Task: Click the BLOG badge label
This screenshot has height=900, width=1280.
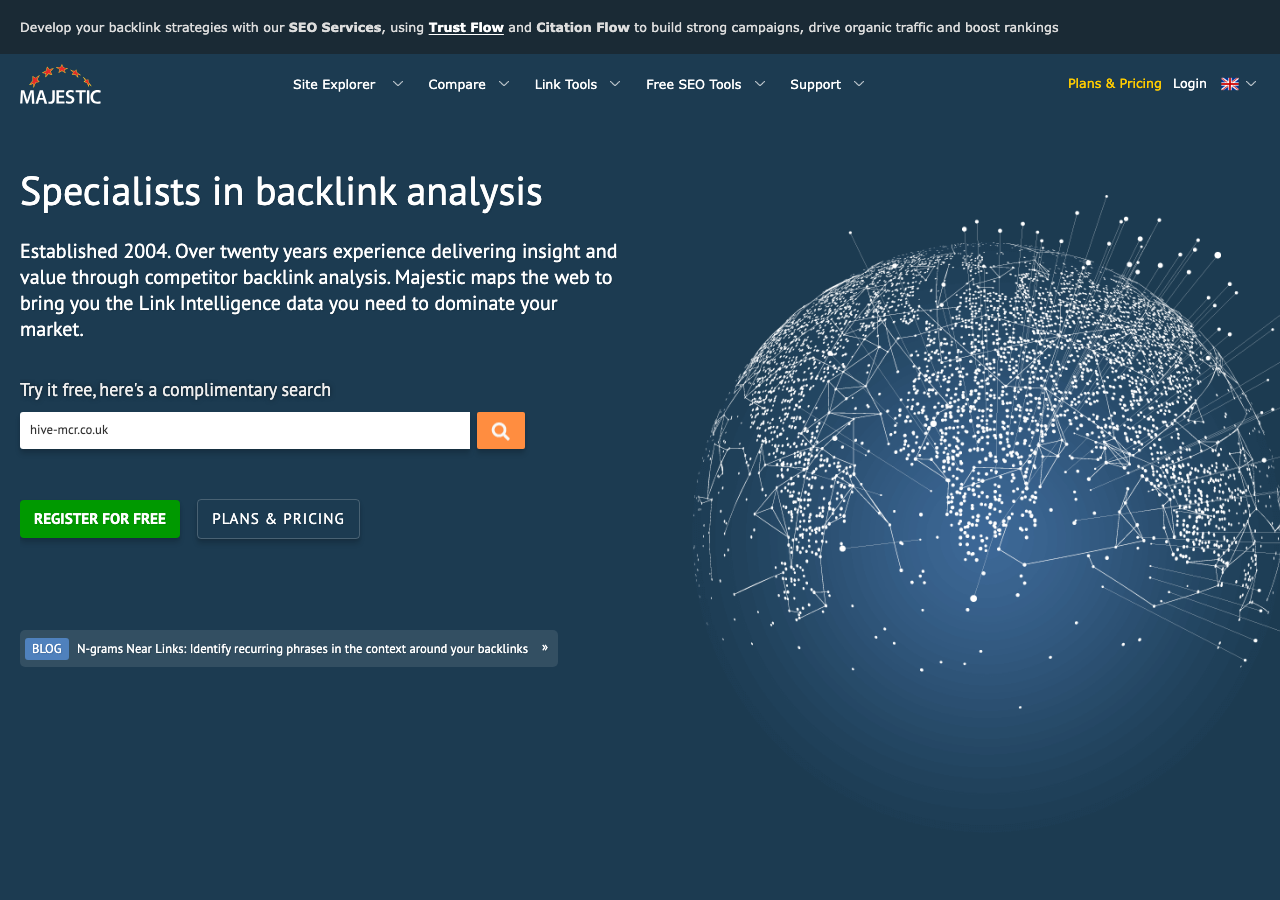Action: 47,649
